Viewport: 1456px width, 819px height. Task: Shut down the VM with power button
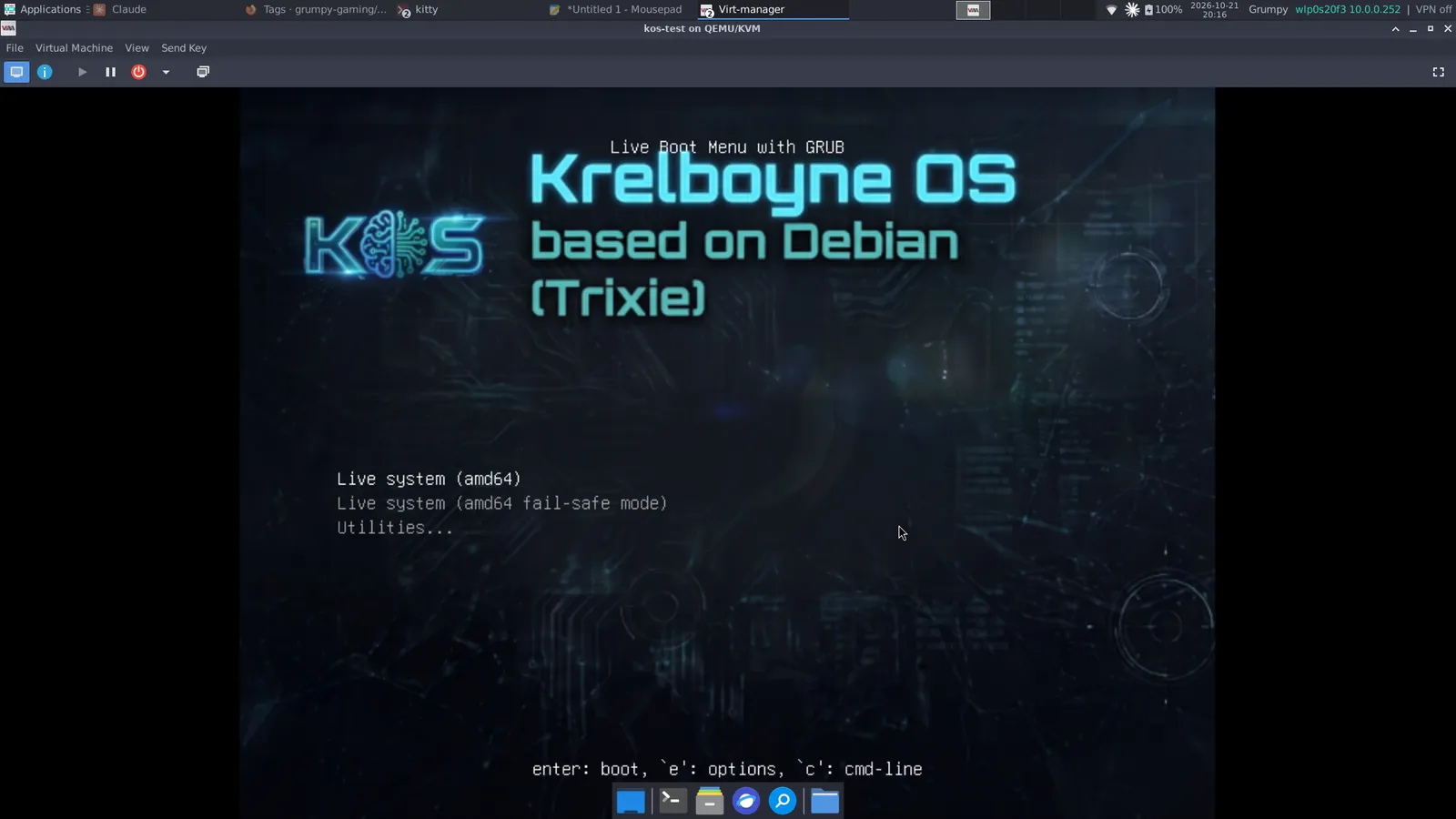(x=138, y=72)
